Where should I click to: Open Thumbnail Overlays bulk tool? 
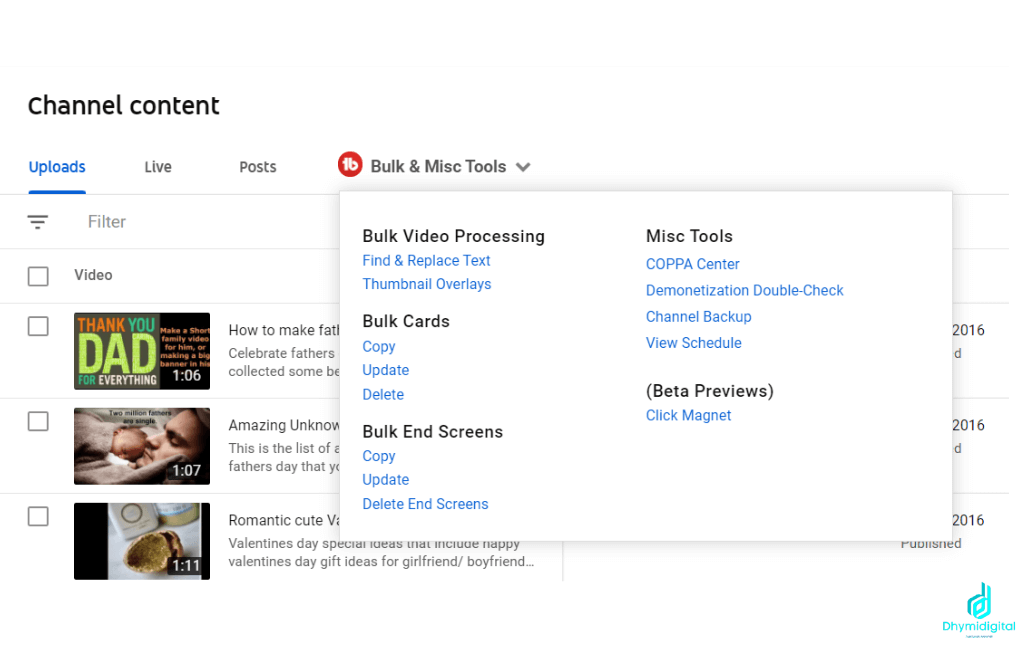click(426, 284)
